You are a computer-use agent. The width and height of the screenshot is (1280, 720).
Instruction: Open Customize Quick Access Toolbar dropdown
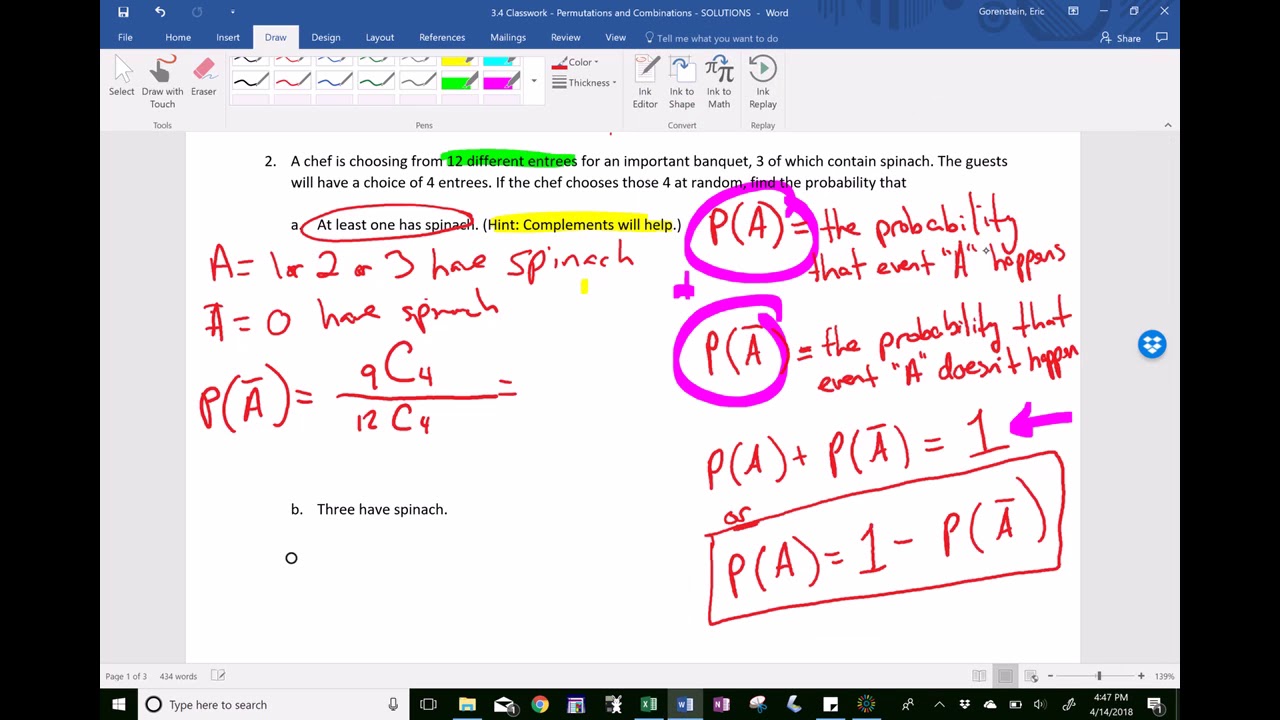pyautogui.click(x=232, y=12)
